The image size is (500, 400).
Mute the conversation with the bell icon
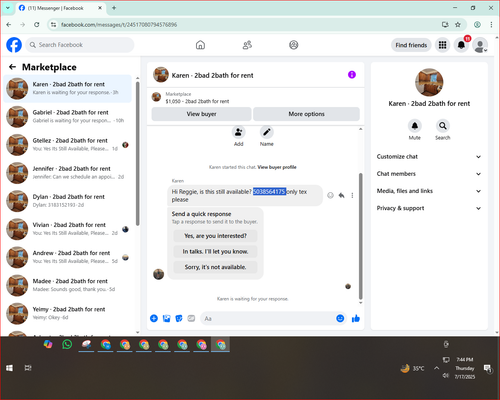415,126
